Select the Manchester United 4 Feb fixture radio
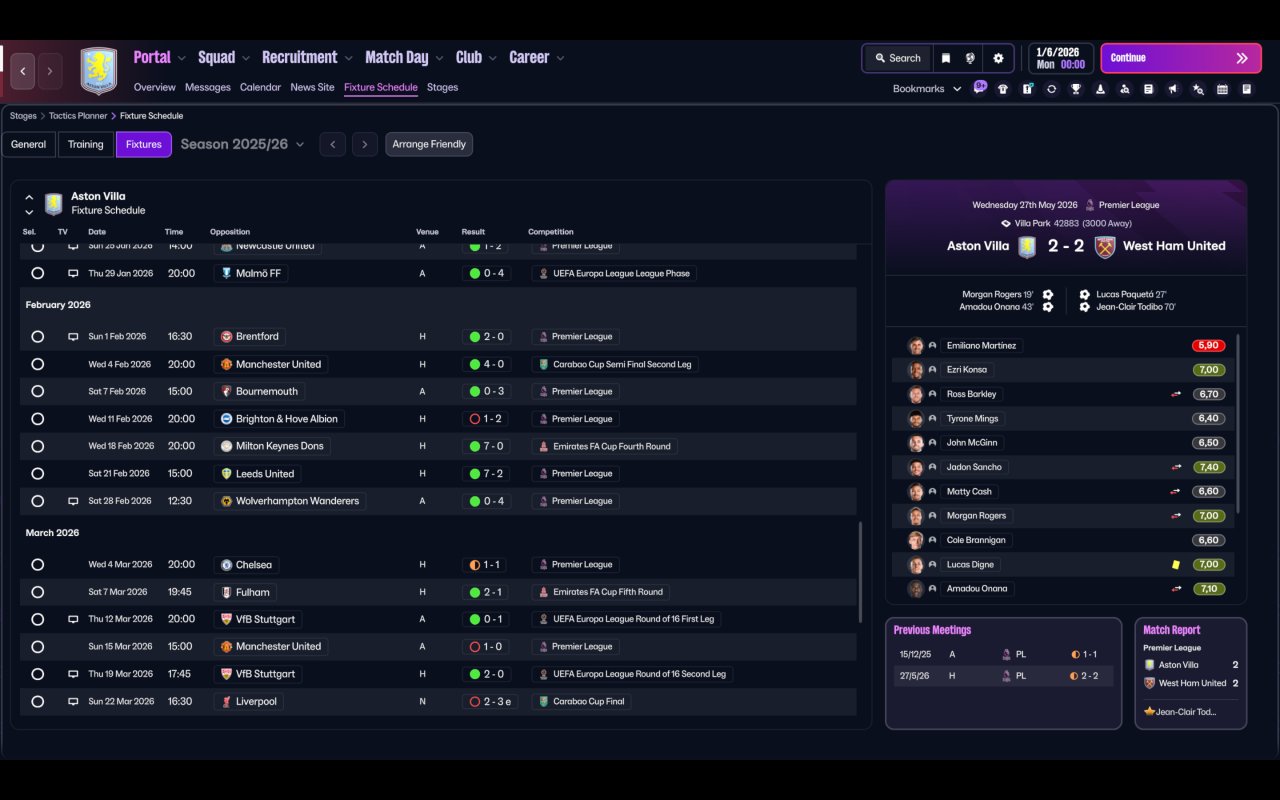Image resolution: width=1280 pixels, height=800 pixels. pos(37,364)
